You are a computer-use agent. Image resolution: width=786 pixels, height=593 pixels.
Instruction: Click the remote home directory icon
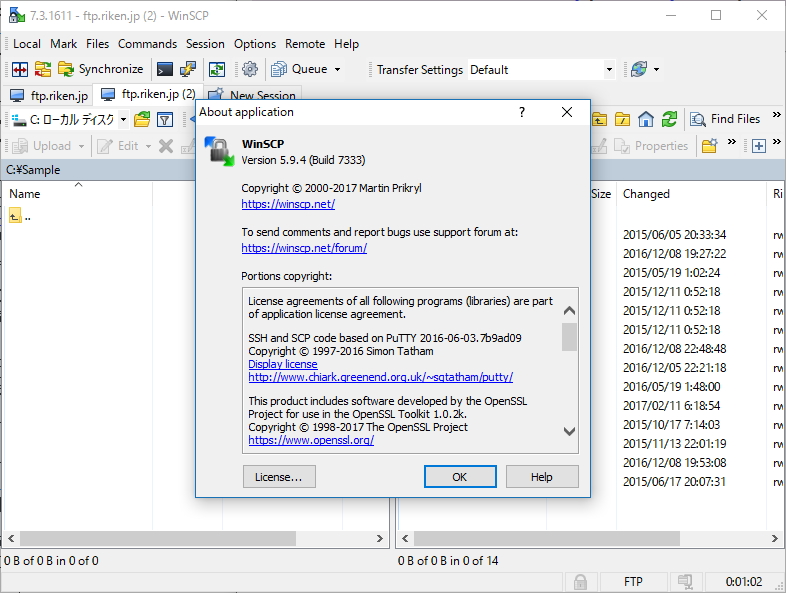[x=646, y=119]
